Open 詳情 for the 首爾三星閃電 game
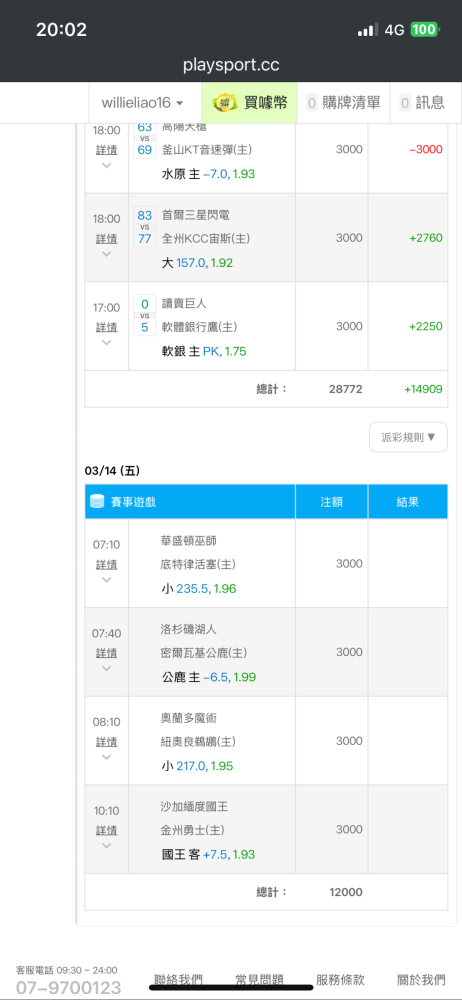 (107, 239)
